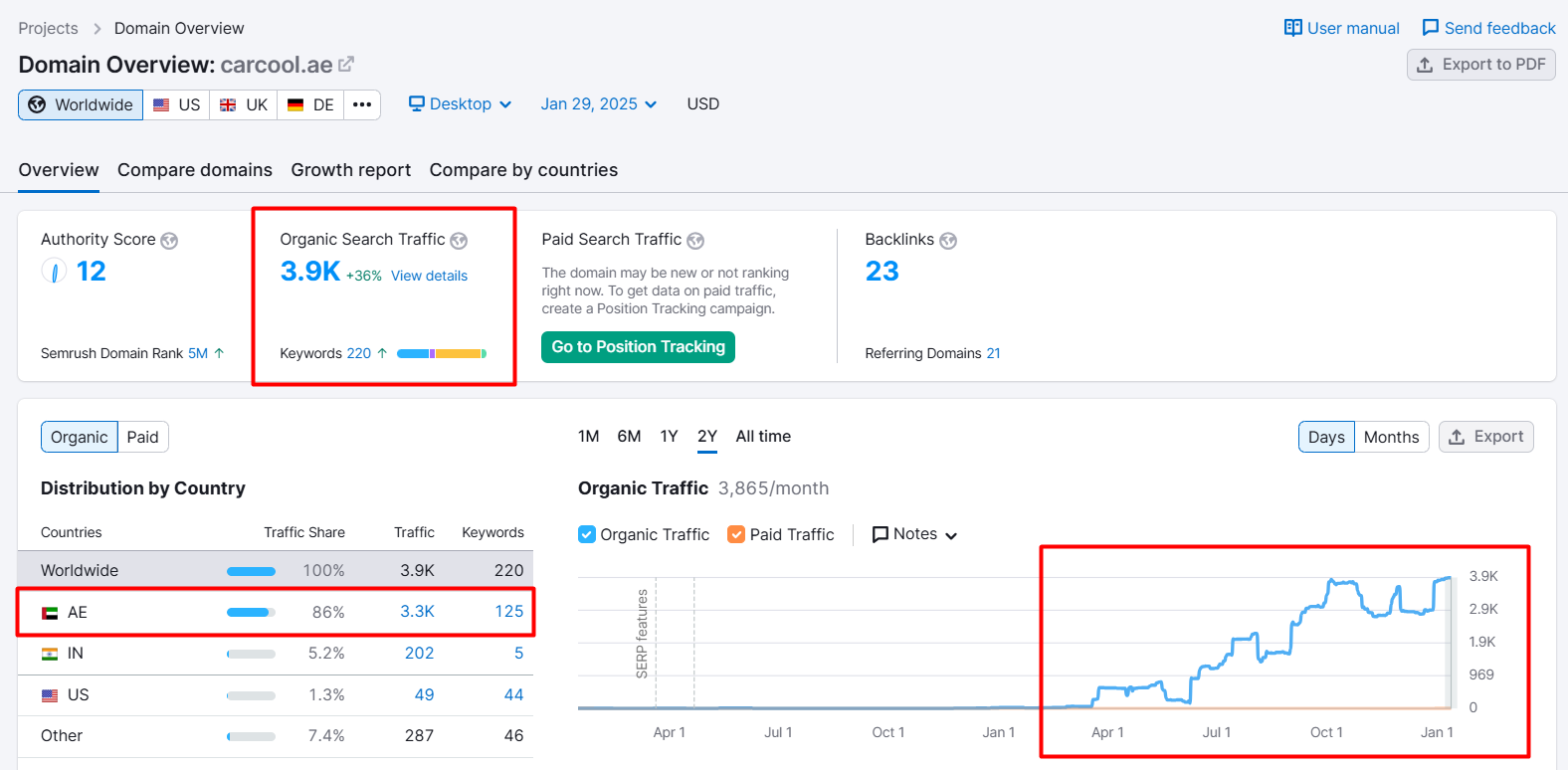Switch chart granularity to Months
Screen dimensions: 1568x770
click(x=1391, y=437)
